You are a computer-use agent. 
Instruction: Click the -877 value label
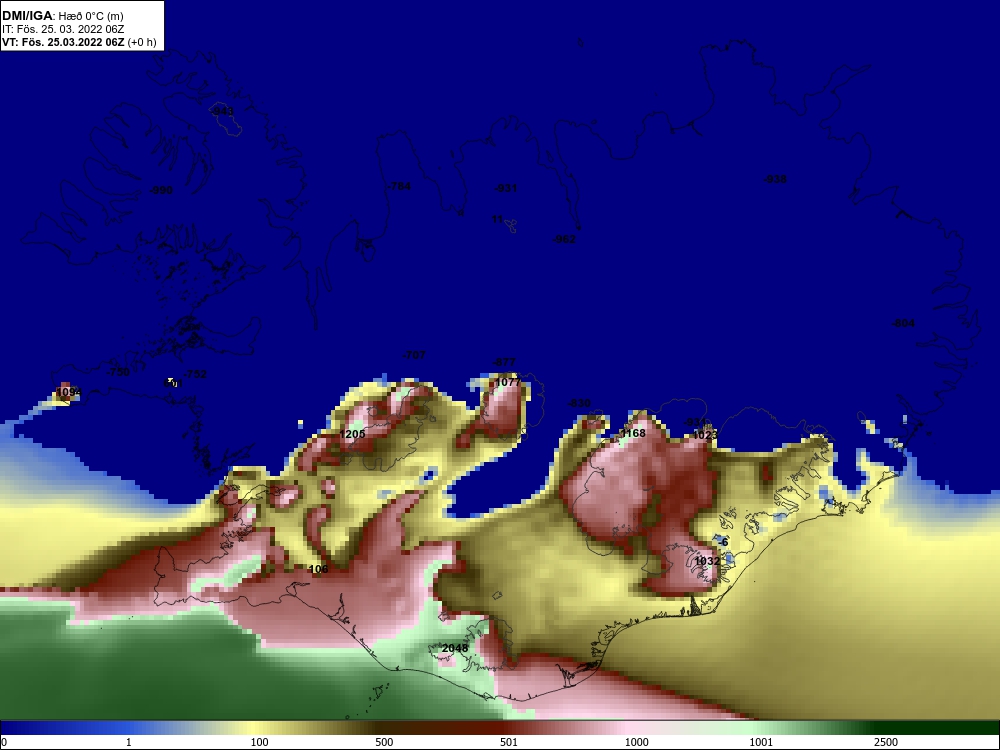(504, 362)
